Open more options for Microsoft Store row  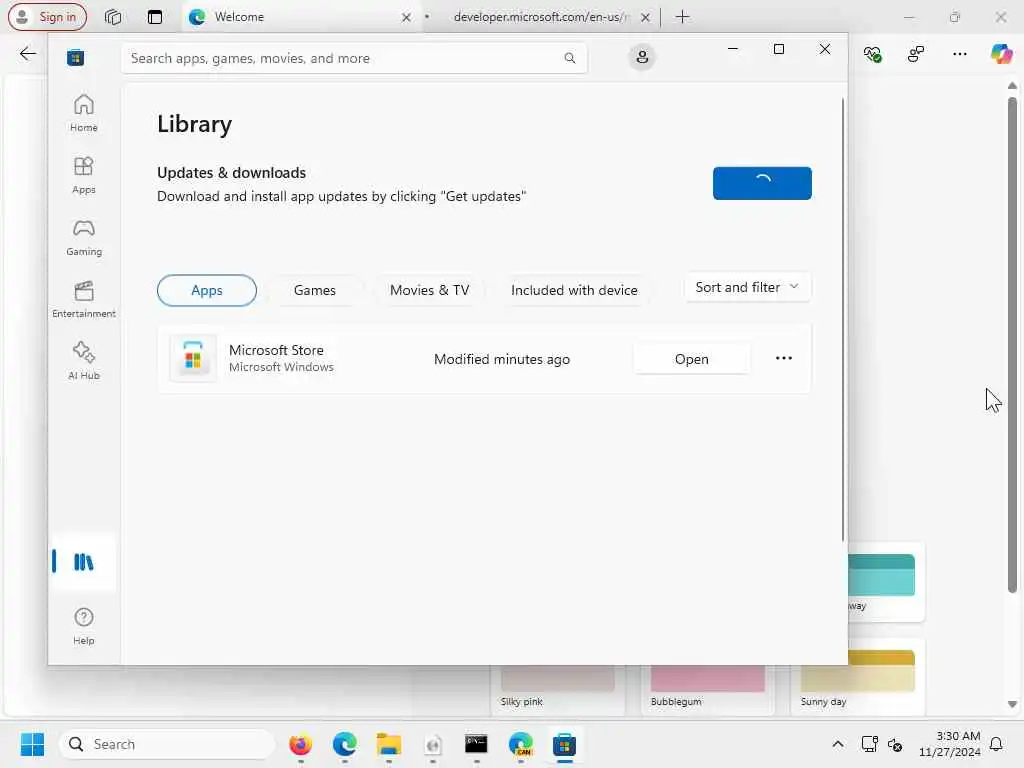(784, 359)
